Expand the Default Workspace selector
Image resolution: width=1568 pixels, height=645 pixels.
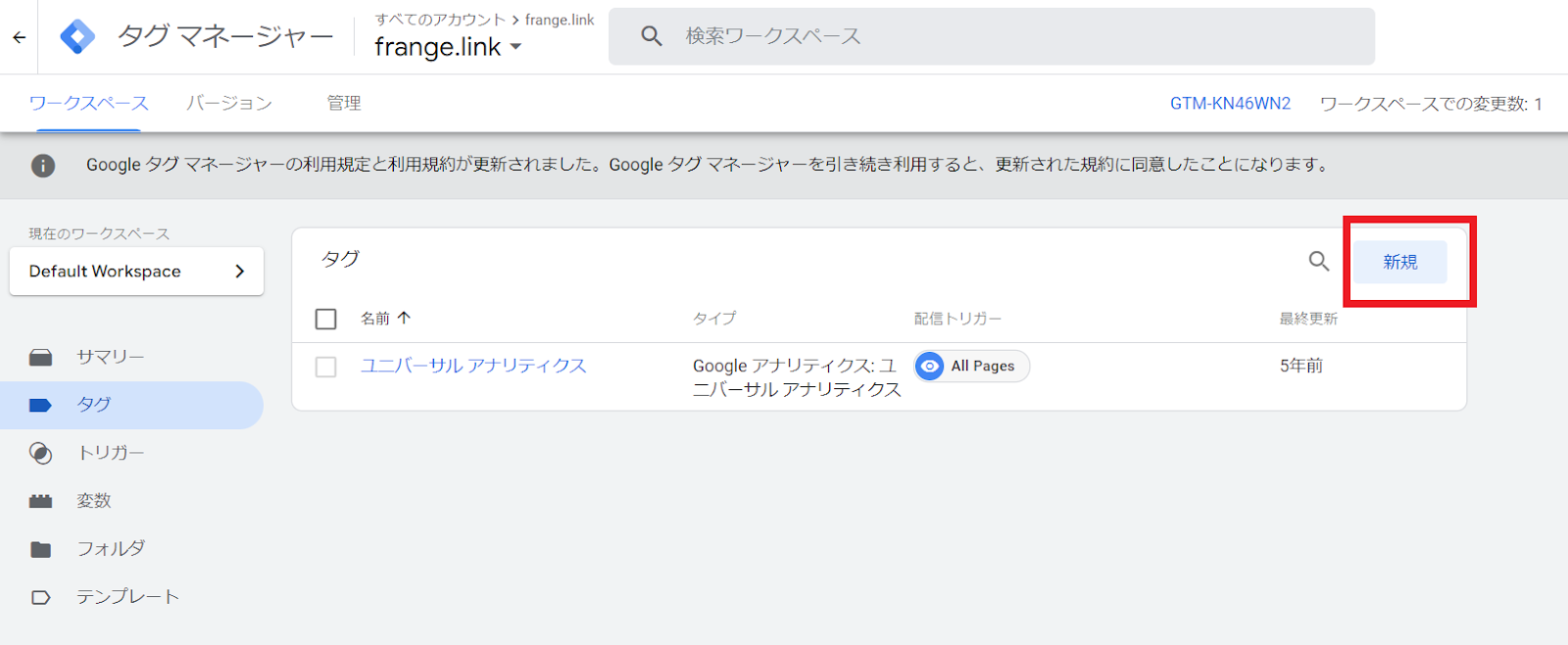click(x=136, y=272)
